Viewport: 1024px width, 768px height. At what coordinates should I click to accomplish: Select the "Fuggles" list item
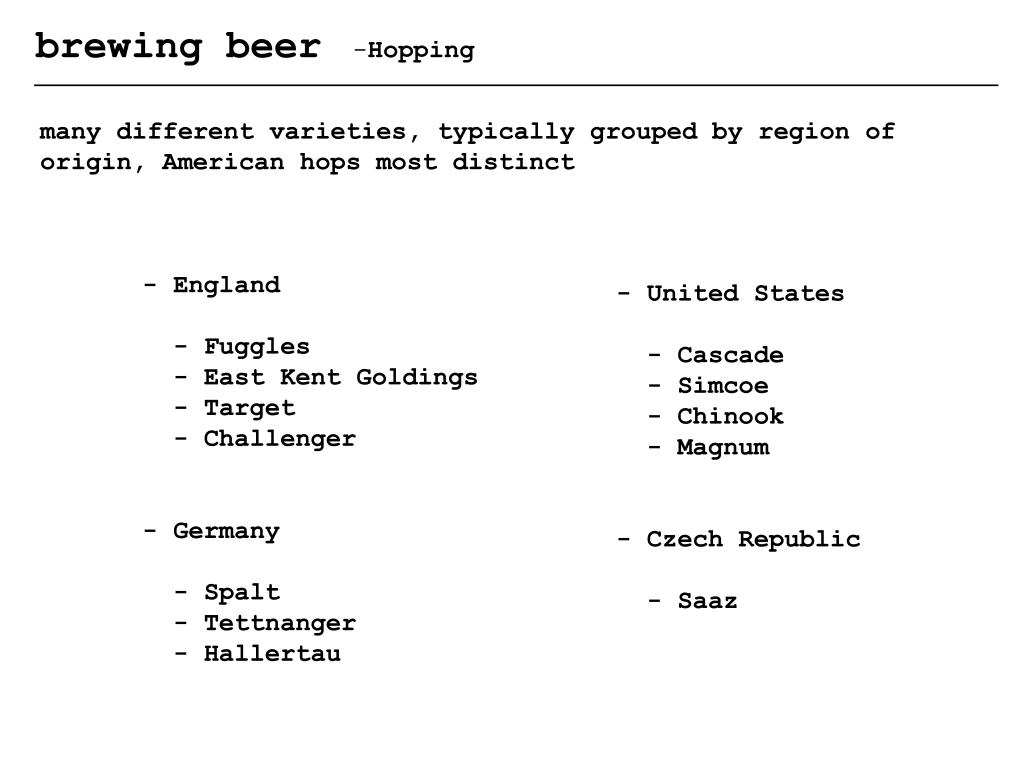256,347
